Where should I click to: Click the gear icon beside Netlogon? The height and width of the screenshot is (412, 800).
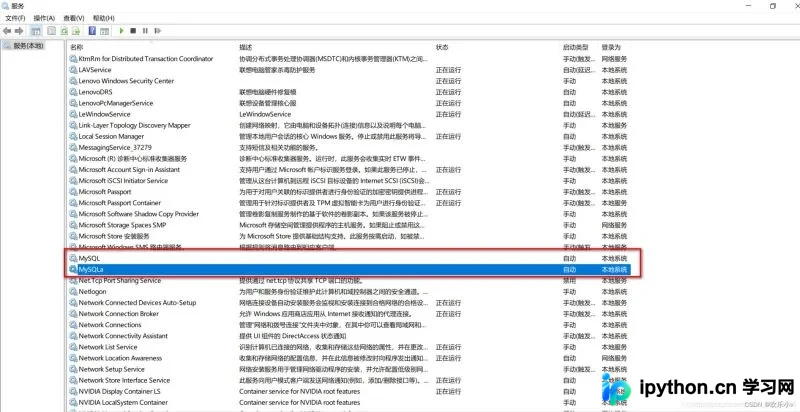73,292
